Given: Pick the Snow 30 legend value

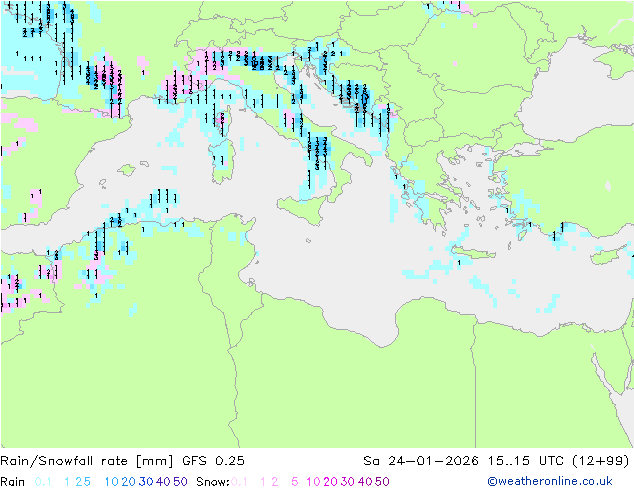Looking at the screenshot, I should [348, 482].
